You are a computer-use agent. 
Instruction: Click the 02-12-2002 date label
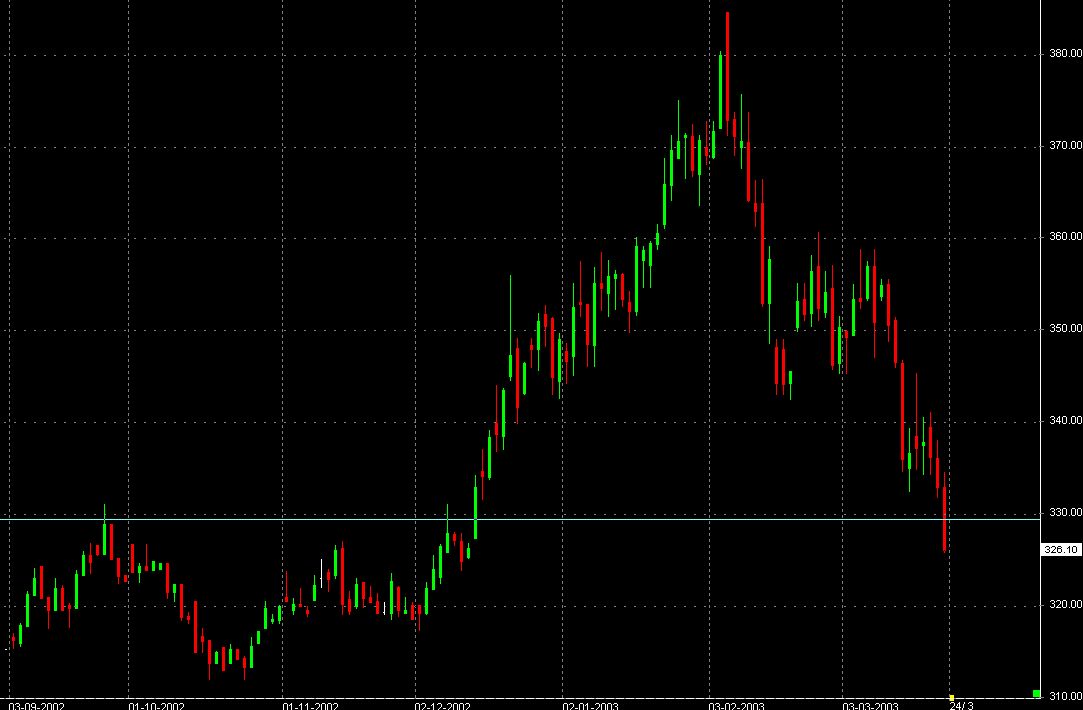(443, 706)
